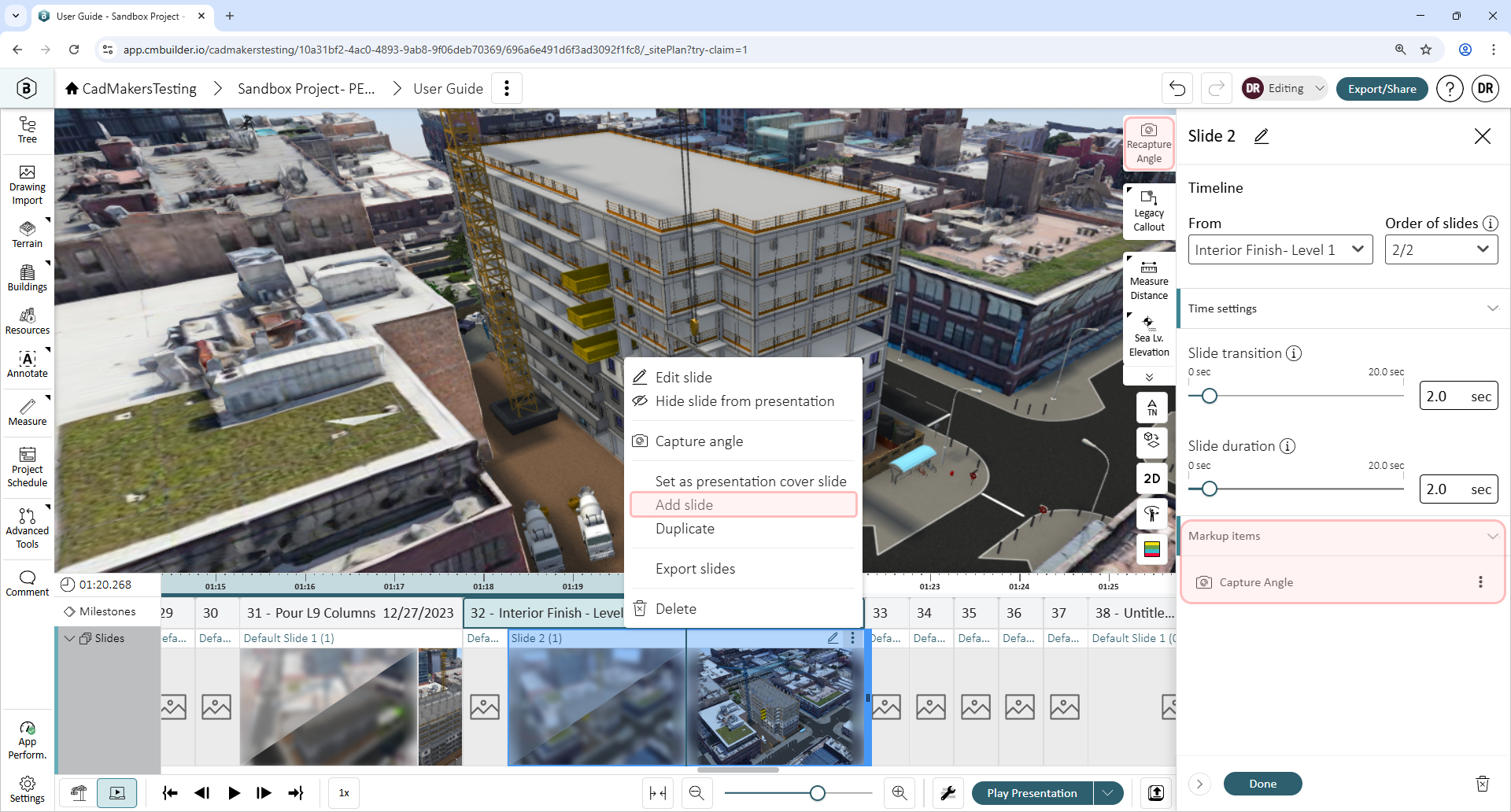The image size is (1511, 812).
Task: Open the Order of slides dropdown
Action: [1441, 250]
